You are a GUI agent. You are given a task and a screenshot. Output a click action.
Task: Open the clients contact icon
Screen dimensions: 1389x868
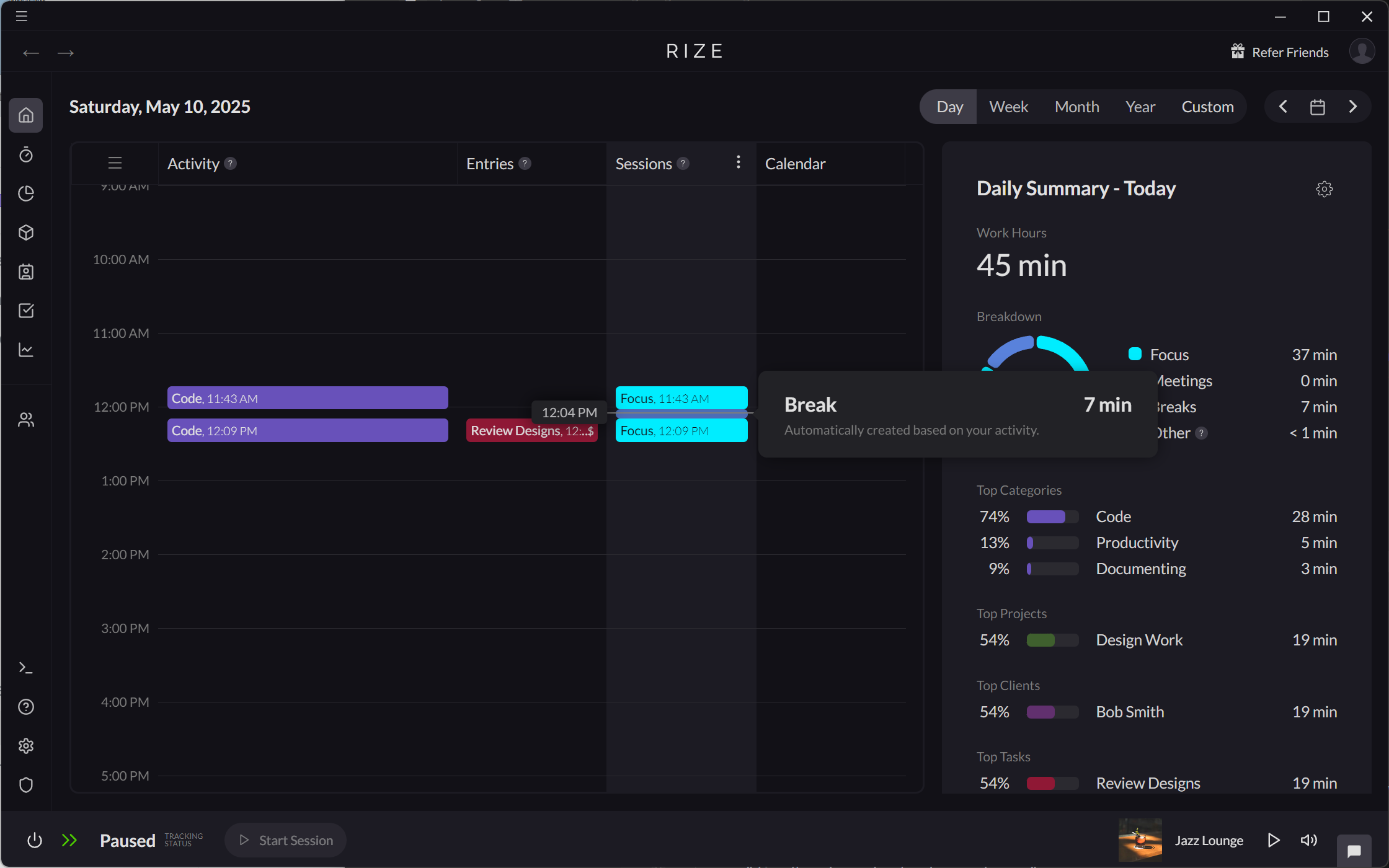(x=26, y=272)
